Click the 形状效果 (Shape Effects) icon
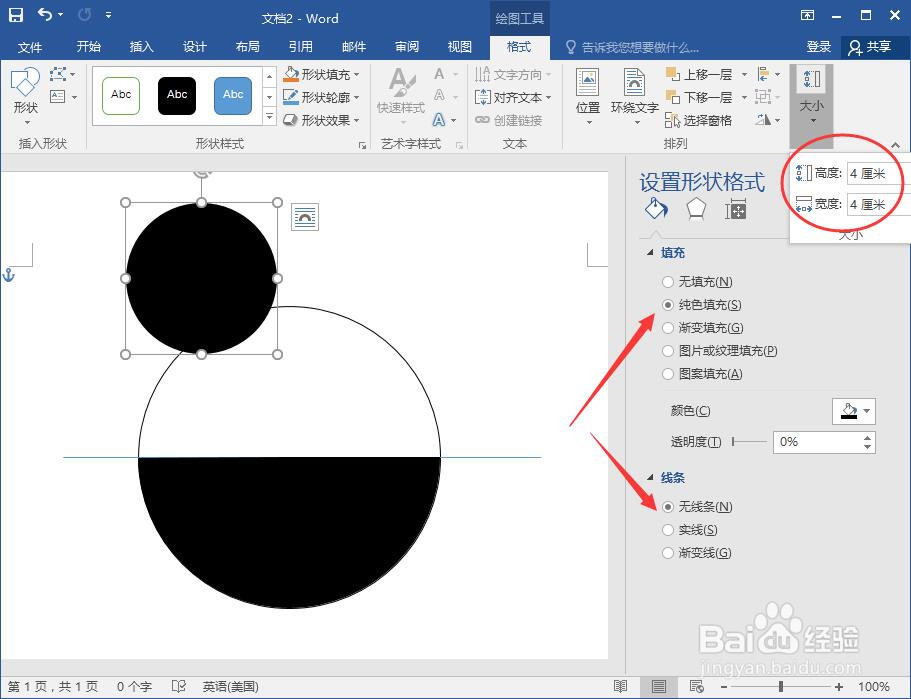This screenshot has width=911, height=699. pos(321,120)
